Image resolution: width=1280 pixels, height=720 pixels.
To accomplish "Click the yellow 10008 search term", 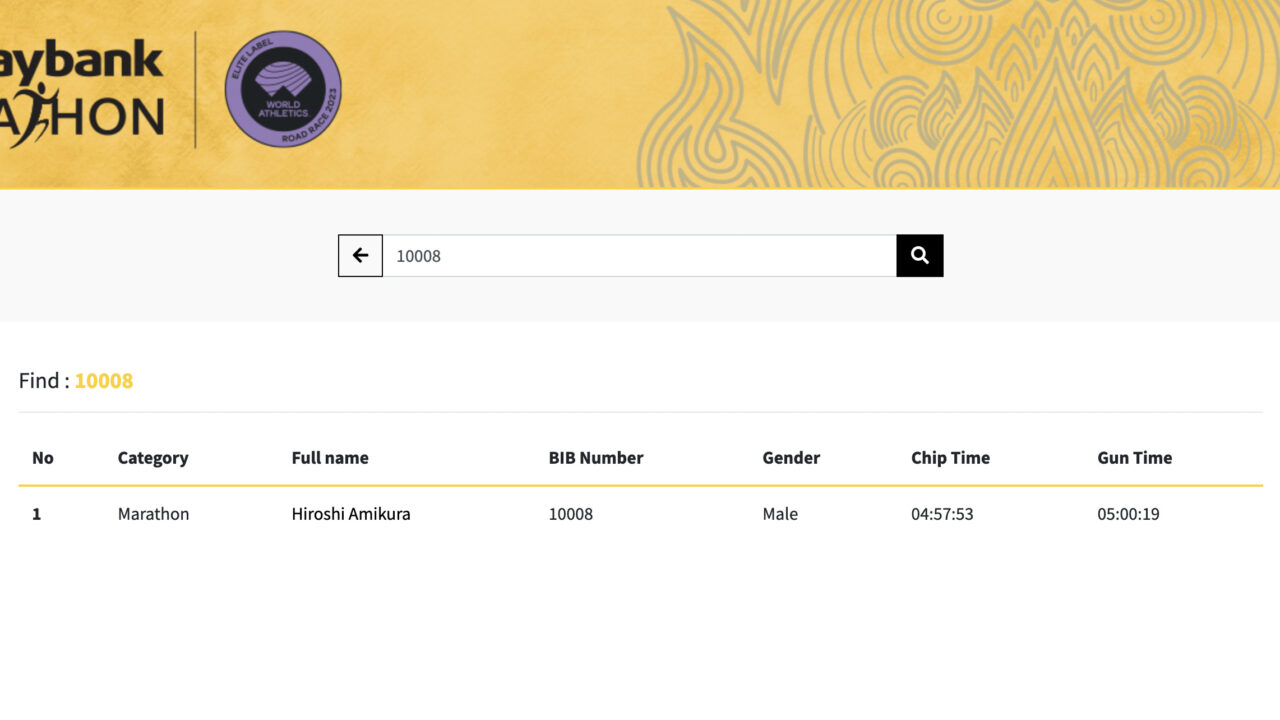I will [x=104, y=381].
